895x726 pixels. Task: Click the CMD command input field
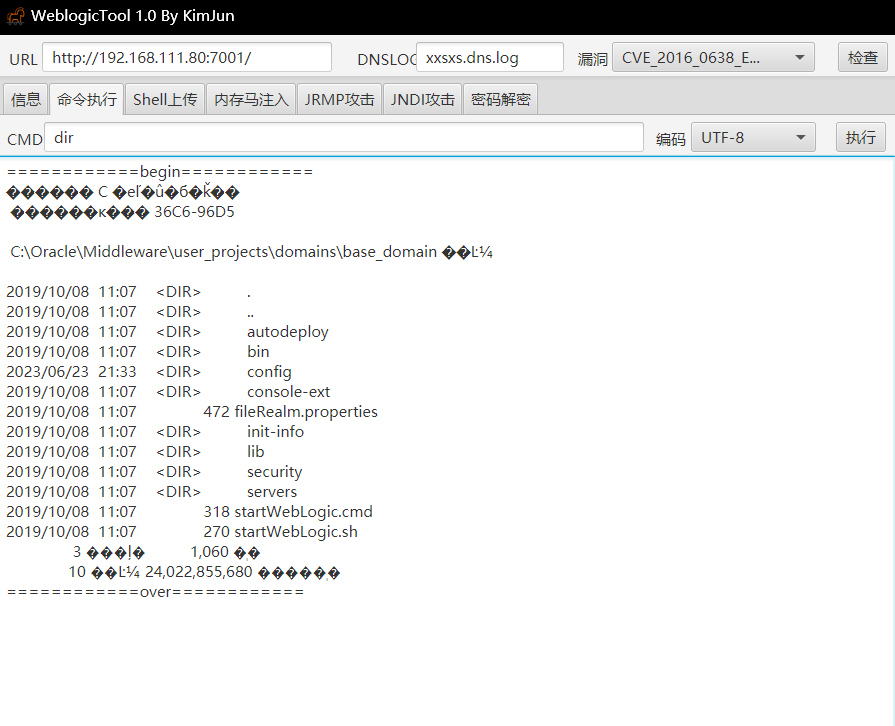[344, 138]
